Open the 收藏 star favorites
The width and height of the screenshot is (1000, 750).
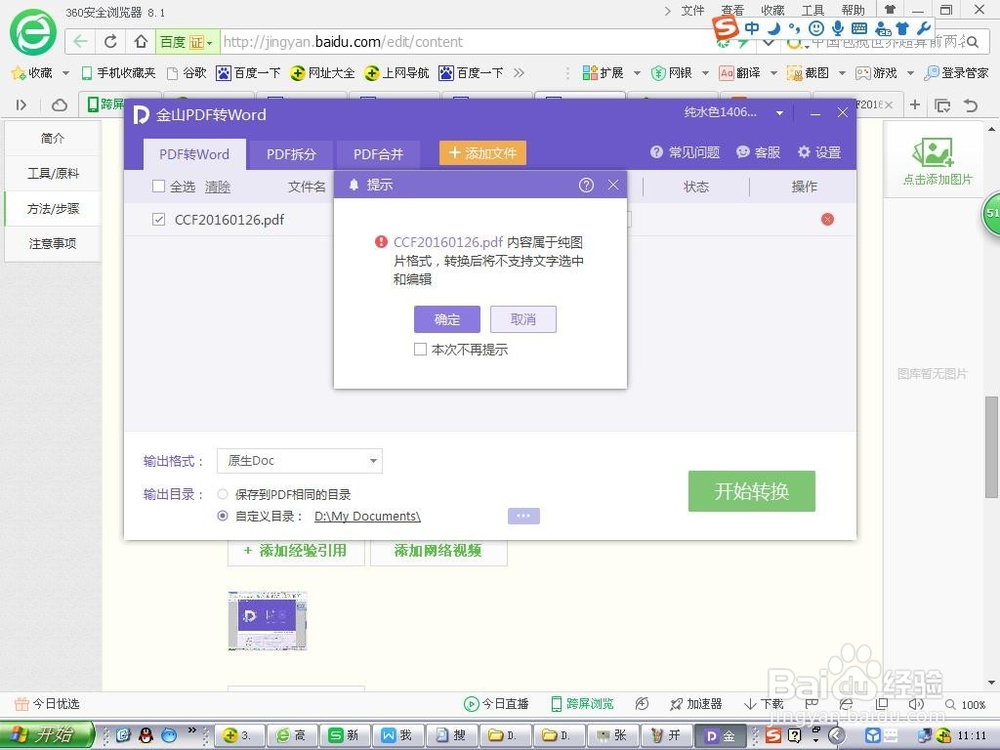(33, 73)
